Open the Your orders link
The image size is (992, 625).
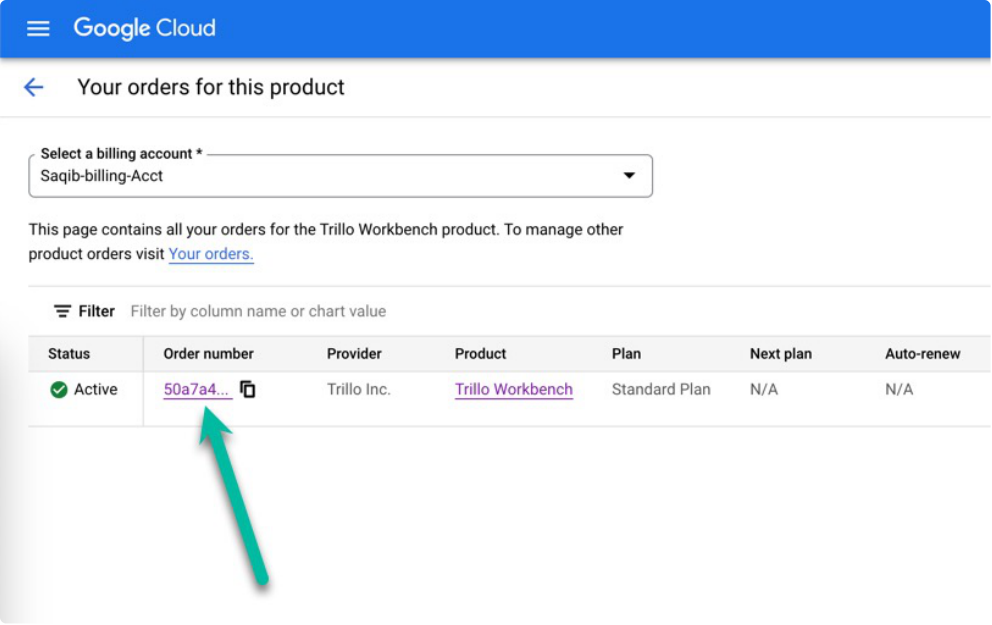[x=211, y=254]
